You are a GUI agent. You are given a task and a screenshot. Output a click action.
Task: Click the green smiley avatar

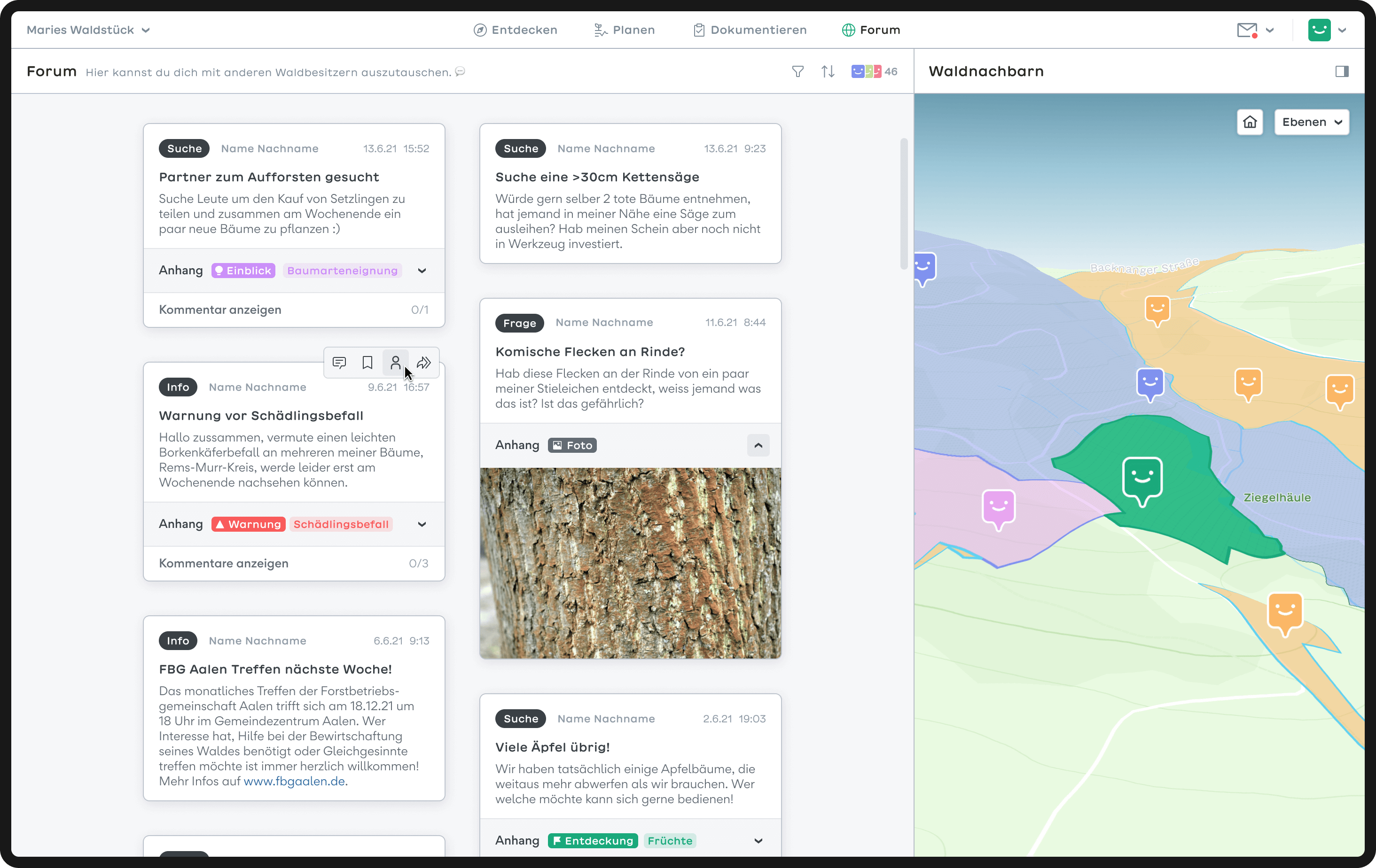(1319, 30)
